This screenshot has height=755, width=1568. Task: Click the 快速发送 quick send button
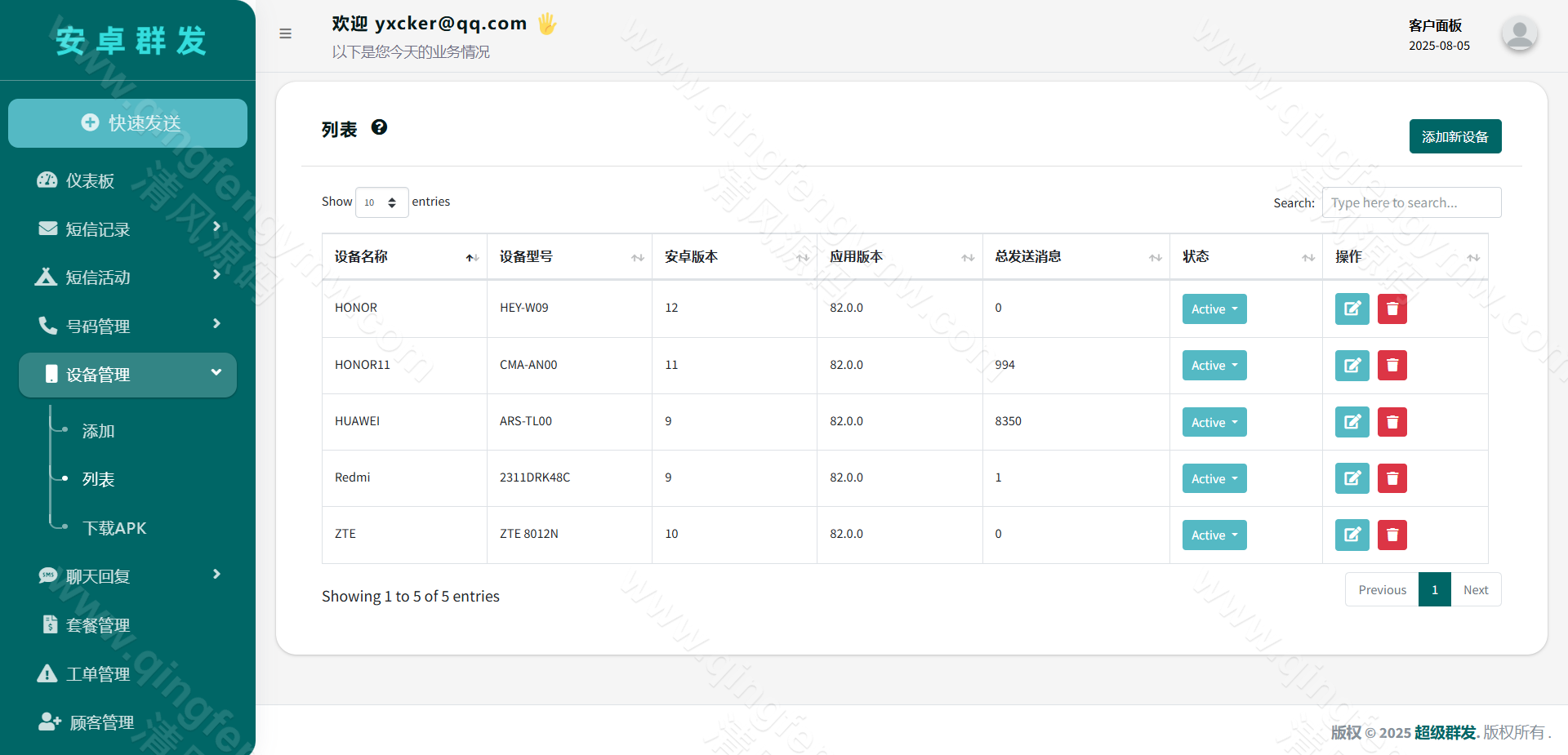[127, 123]
